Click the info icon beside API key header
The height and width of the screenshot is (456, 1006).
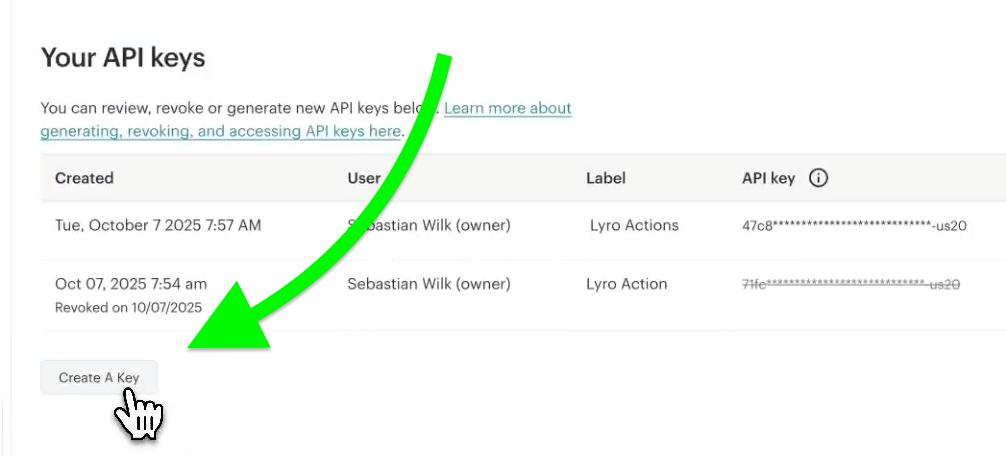point(818,178)
